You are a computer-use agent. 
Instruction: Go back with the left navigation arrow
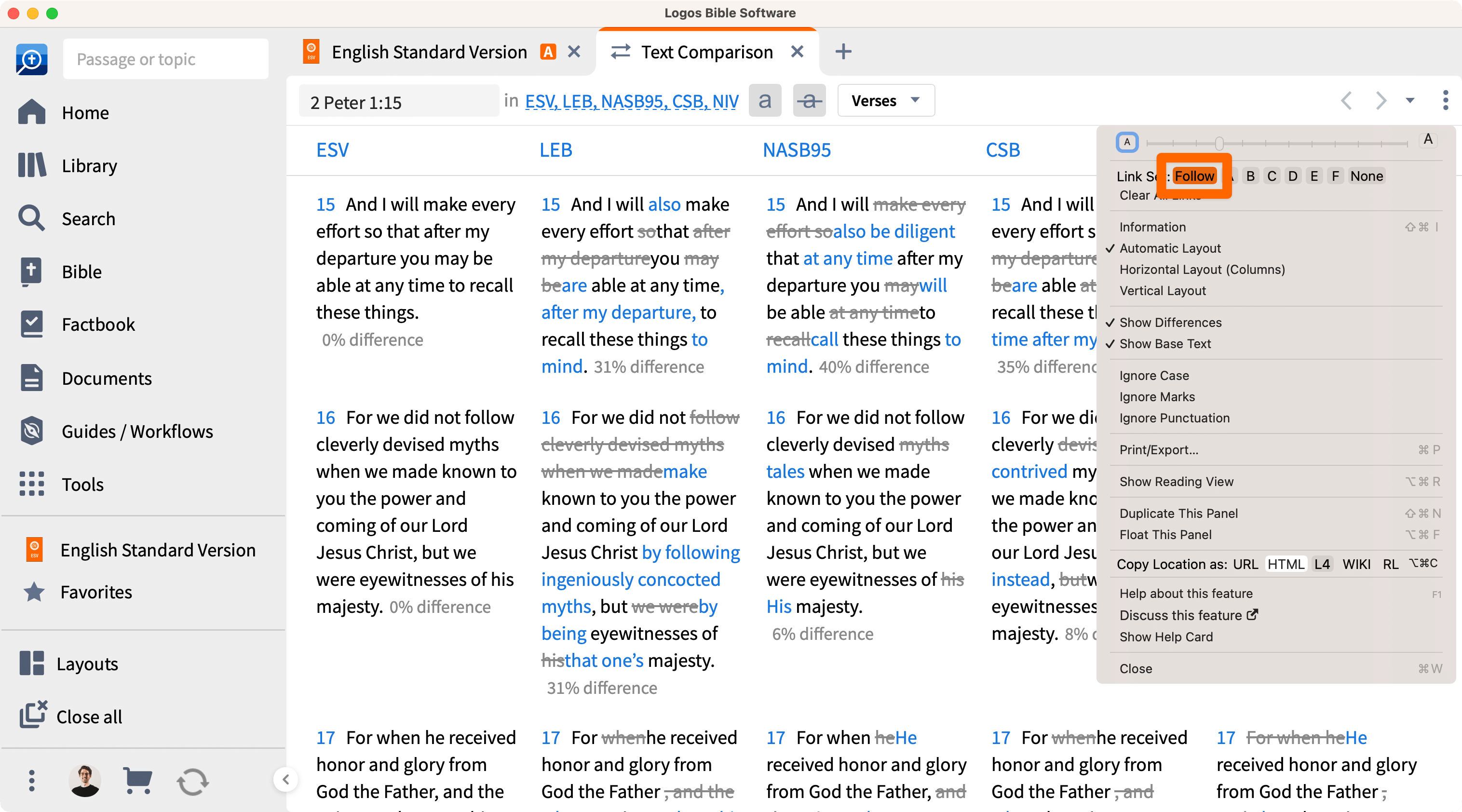1346,100
